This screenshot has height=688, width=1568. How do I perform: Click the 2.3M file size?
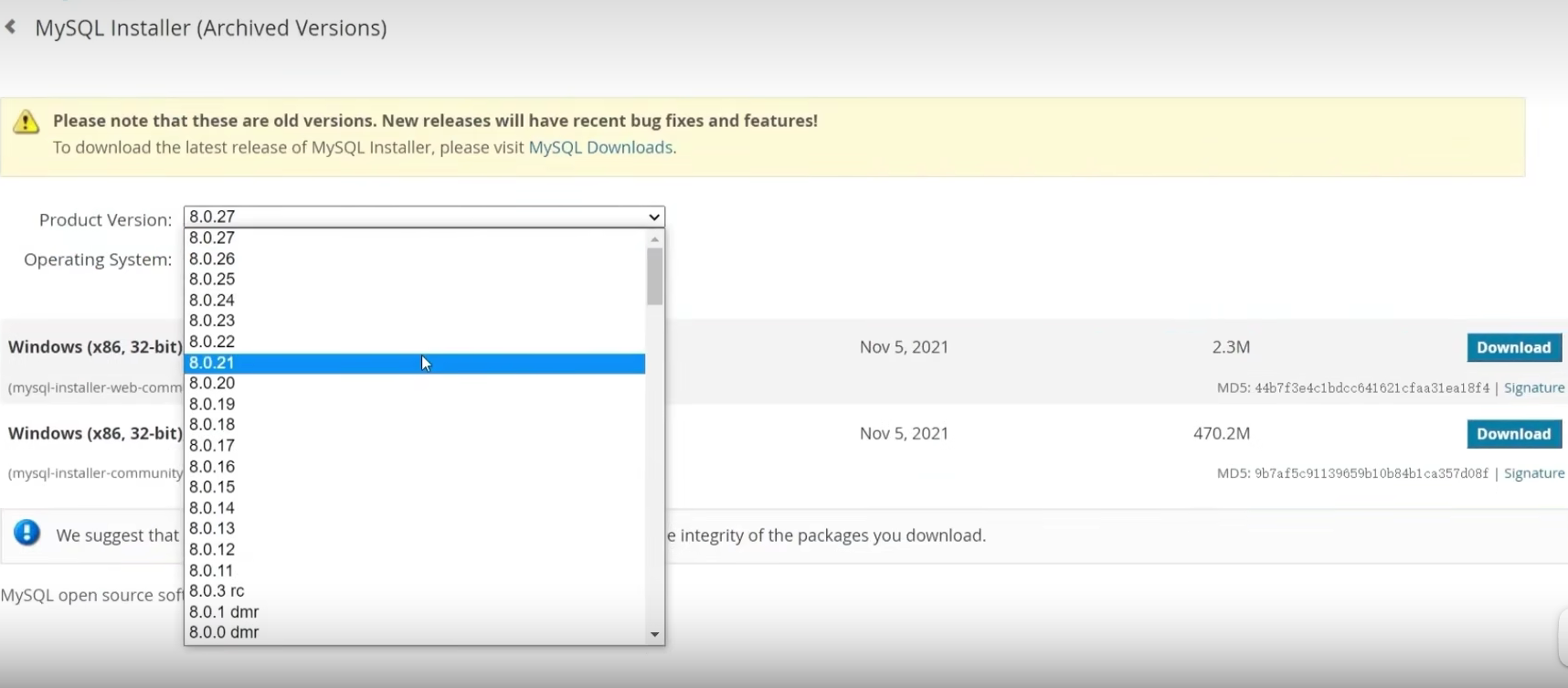1231,347
